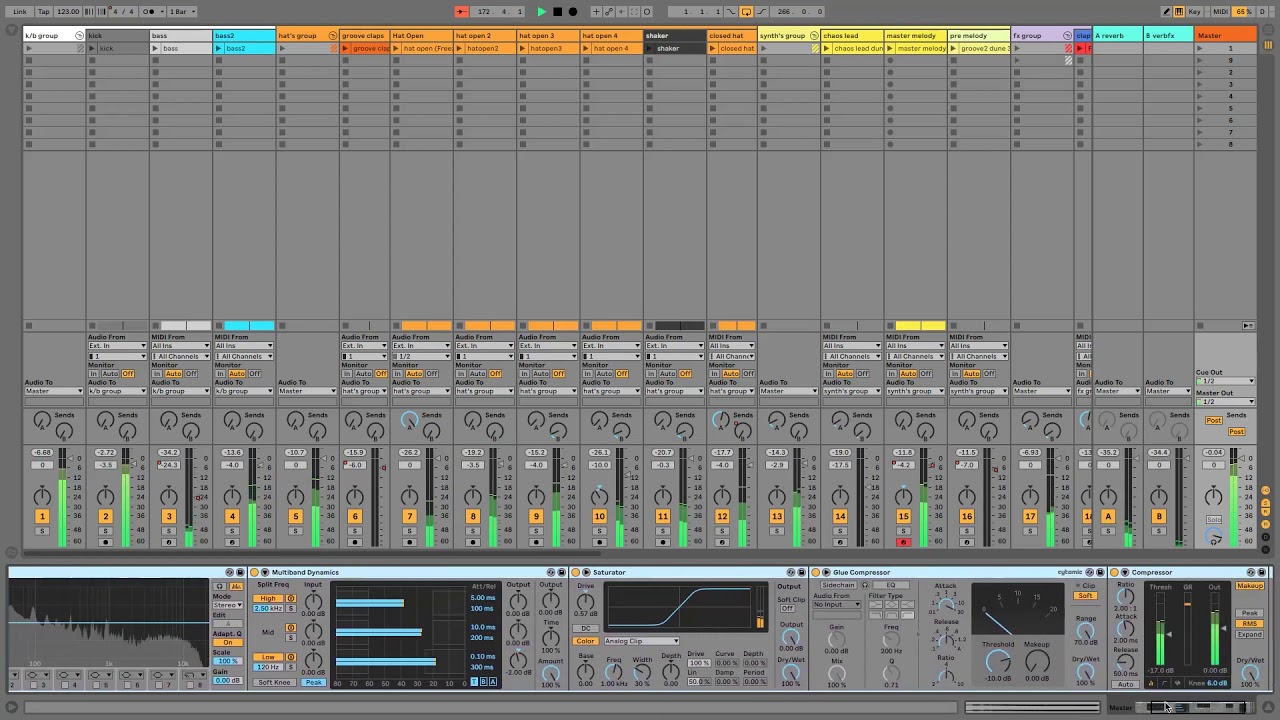This screenshot has width=1280, height=720.
Task: Click the Makeup button in Compressor
Action: pos(1250,586)
